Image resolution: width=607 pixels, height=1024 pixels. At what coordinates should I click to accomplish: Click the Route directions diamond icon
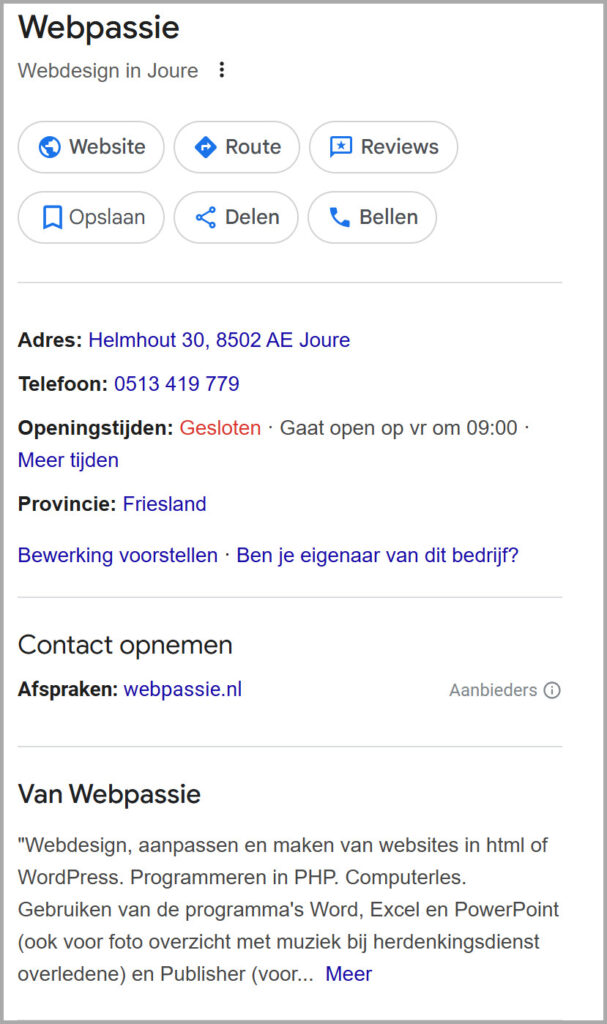tap(205, 147)
